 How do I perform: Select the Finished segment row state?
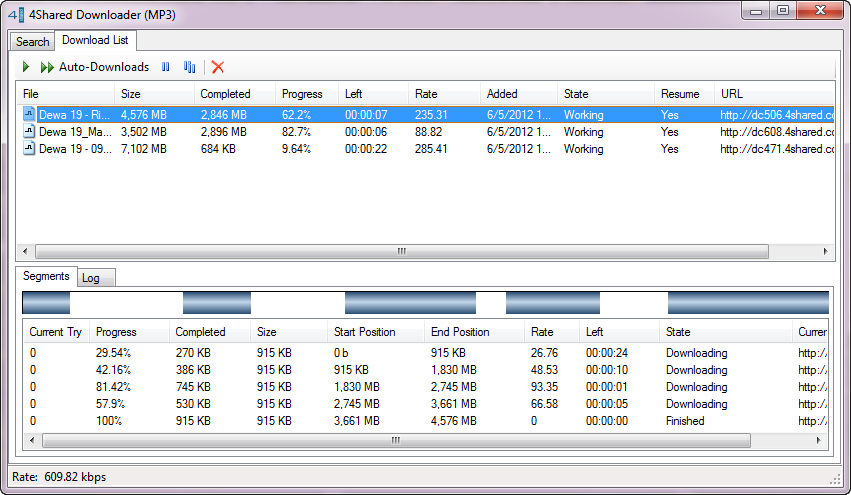point(685,421)
